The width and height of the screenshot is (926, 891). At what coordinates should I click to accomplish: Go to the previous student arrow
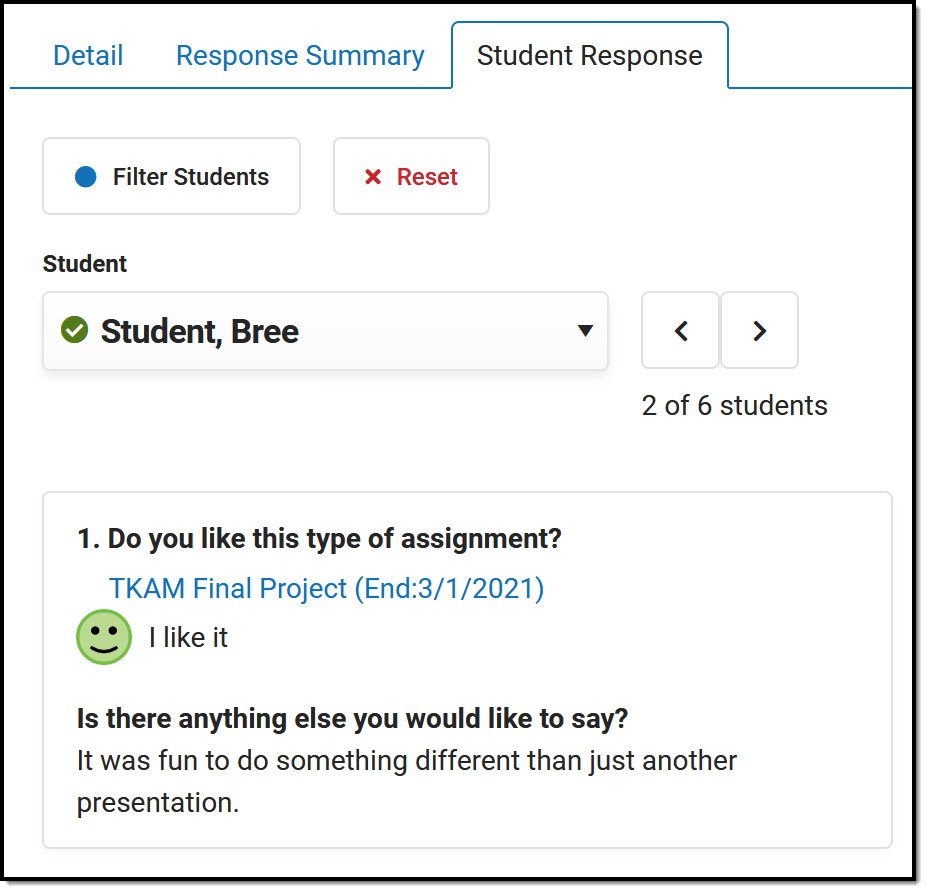[680, 331]
